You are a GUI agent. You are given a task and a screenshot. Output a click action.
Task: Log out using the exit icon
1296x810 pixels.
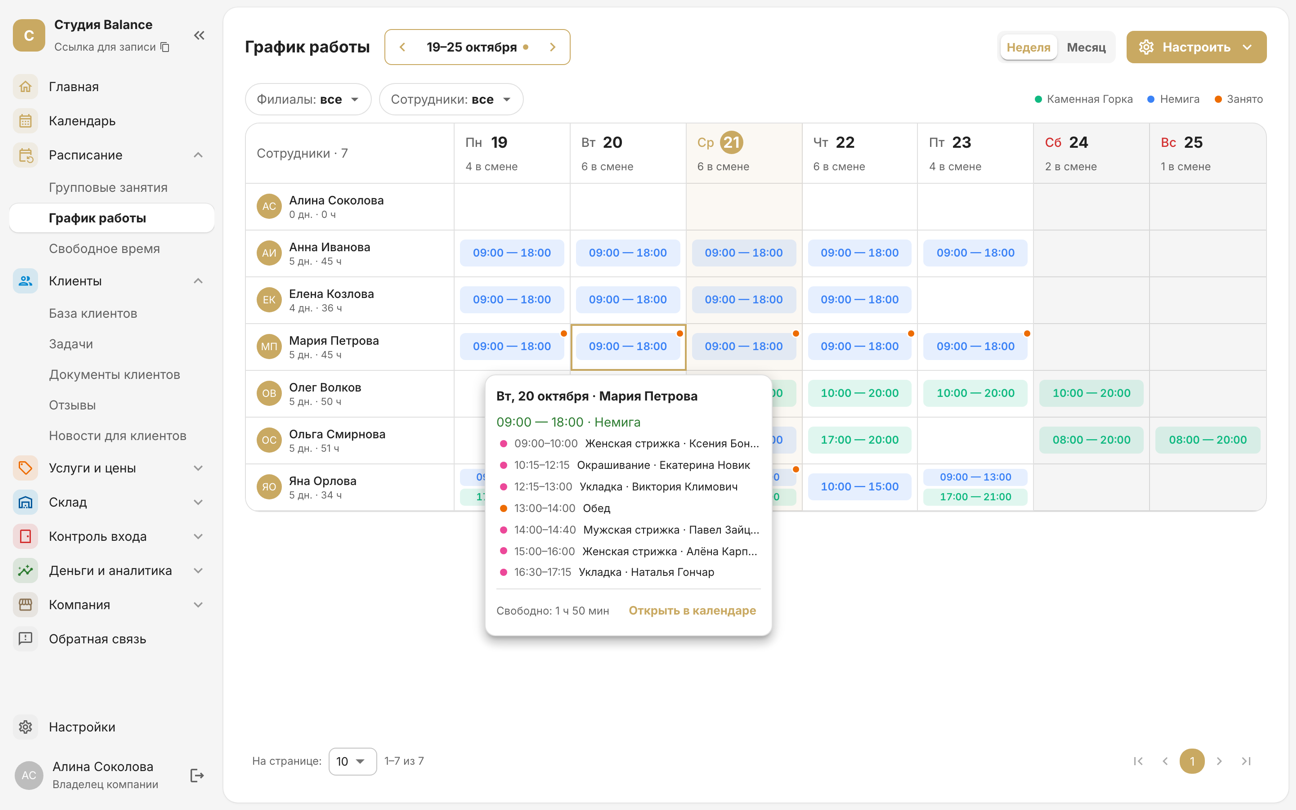pyautogui.click(x=197, y=775)
